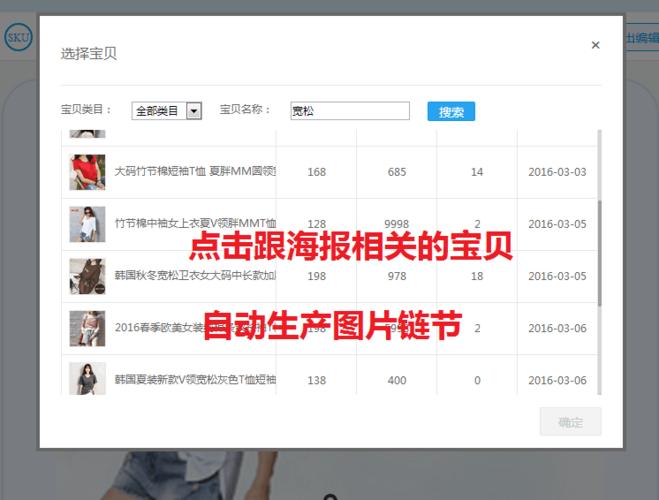The height and width of the screenshot is (500, 659).
Task: Click the sales cell 18
Action: pos(477,276)
